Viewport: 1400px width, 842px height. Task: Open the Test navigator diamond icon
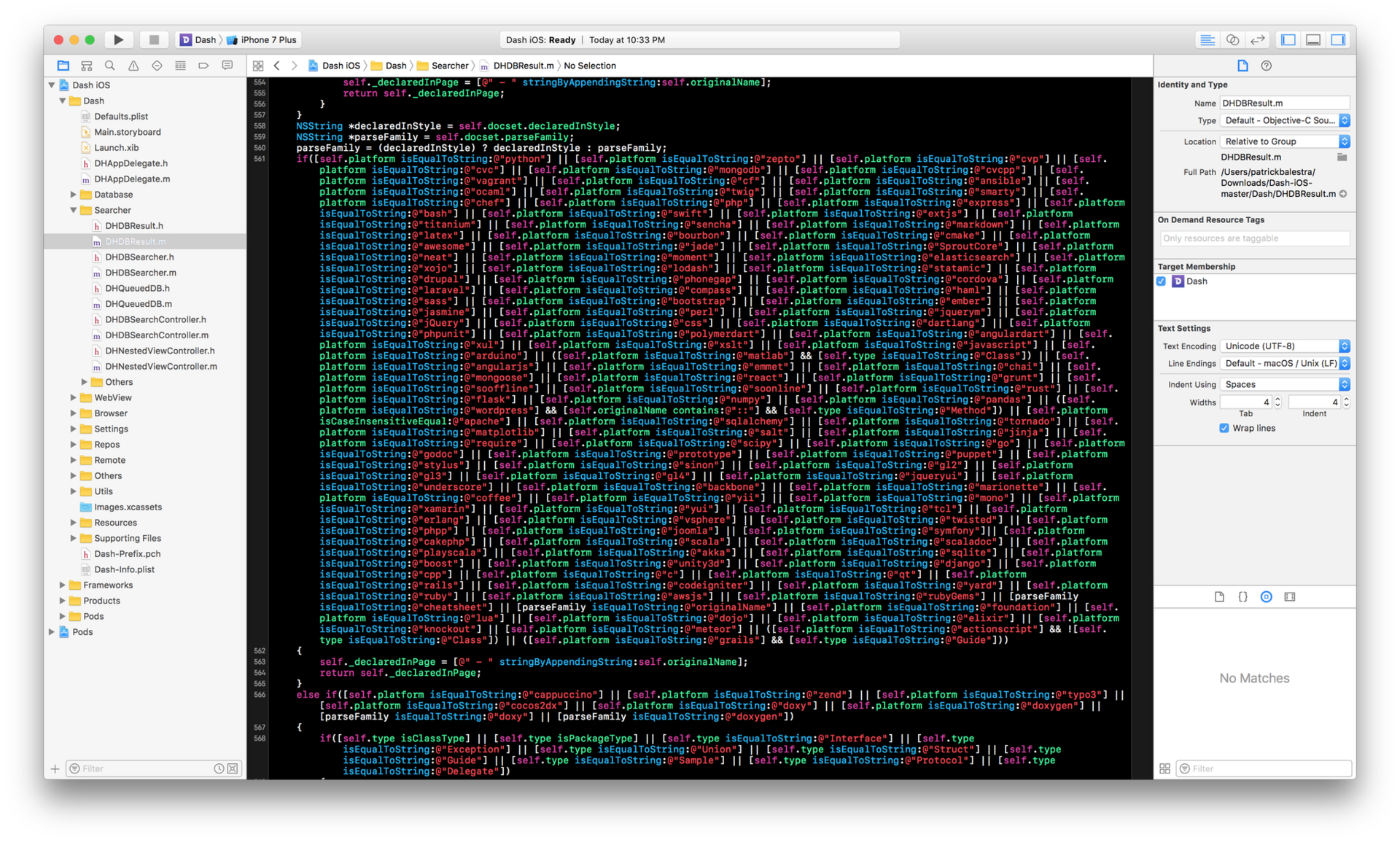[157, 66]
